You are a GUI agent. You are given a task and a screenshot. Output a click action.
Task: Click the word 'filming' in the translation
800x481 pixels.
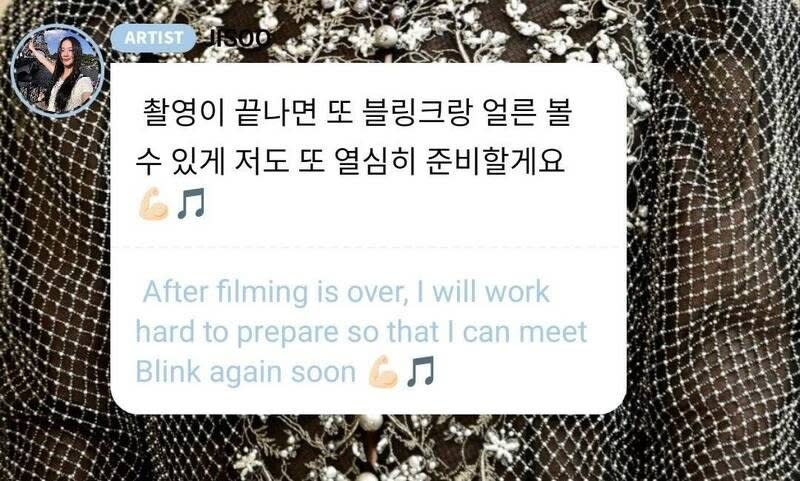[x=262, y=293]
